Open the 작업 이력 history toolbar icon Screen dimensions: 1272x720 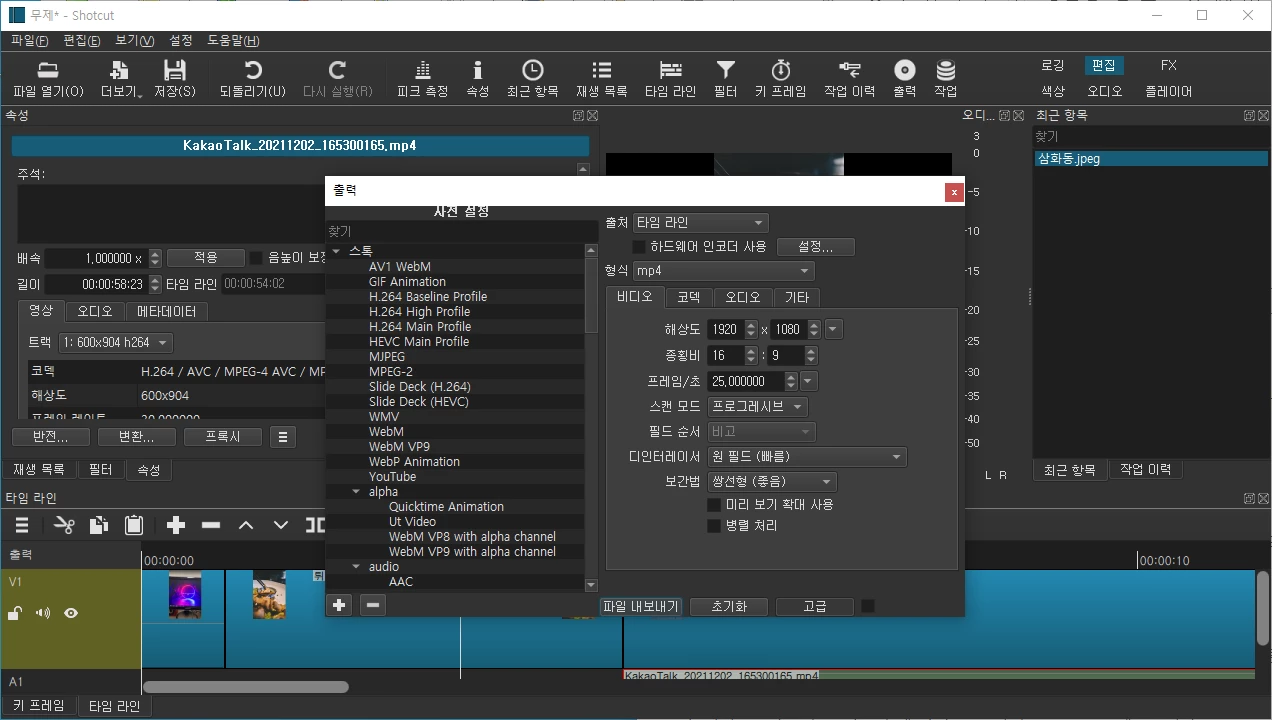click(x=848, y=78)
